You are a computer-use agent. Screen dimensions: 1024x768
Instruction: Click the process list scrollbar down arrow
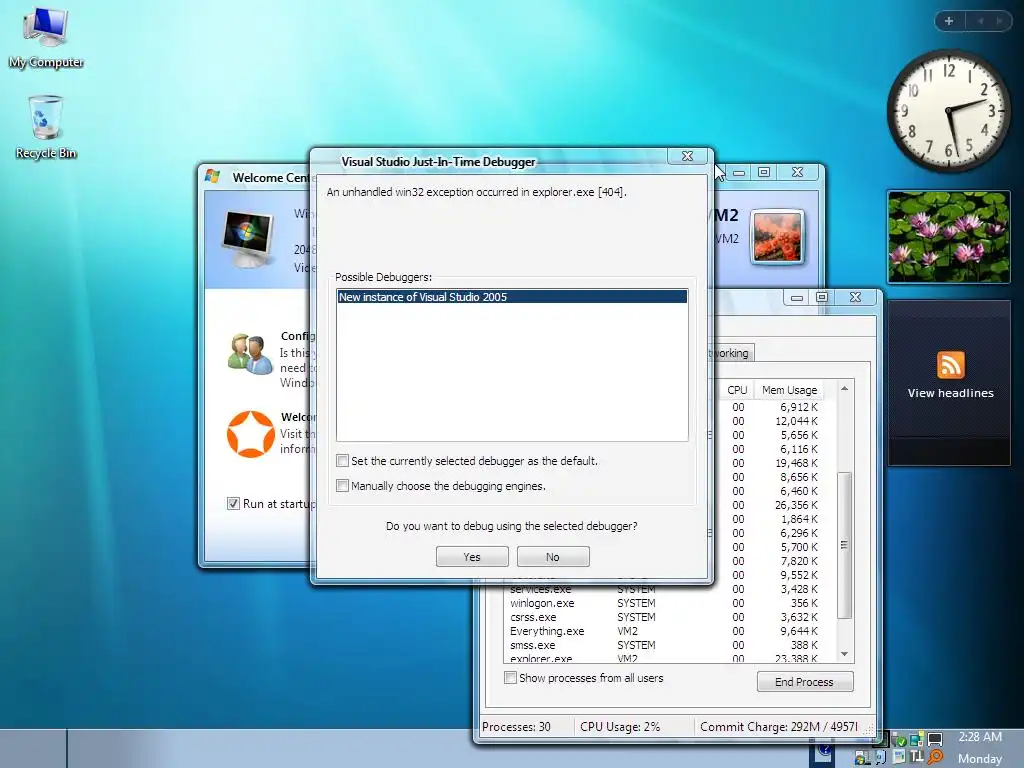[844, 654]
